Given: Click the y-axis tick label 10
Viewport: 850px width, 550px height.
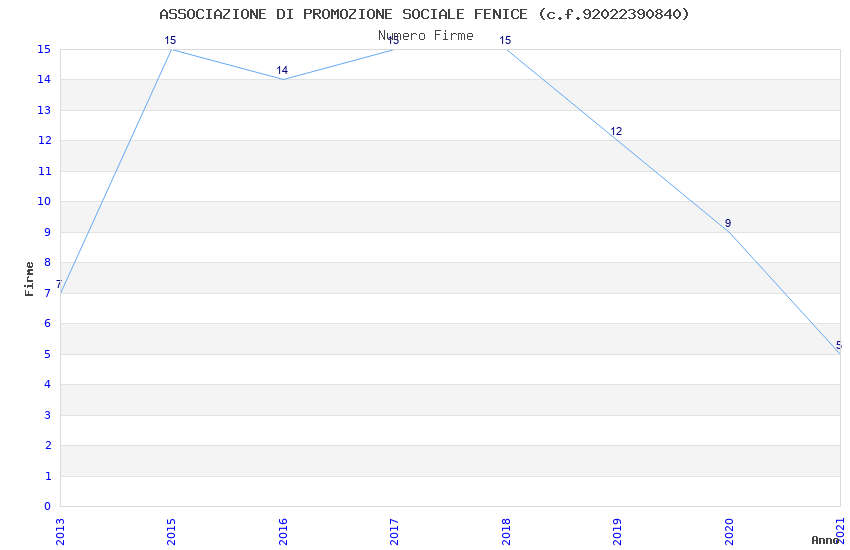Looking at the screenshot, I should coord(44,202).
